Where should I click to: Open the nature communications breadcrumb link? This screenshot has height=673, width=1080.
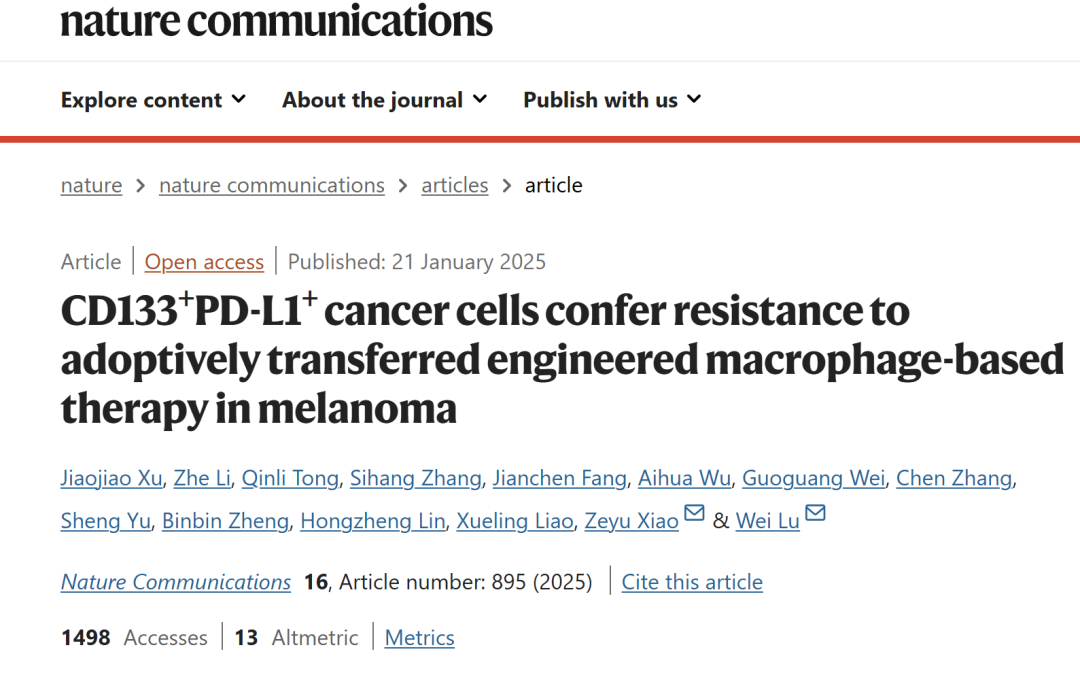[272, 185]
